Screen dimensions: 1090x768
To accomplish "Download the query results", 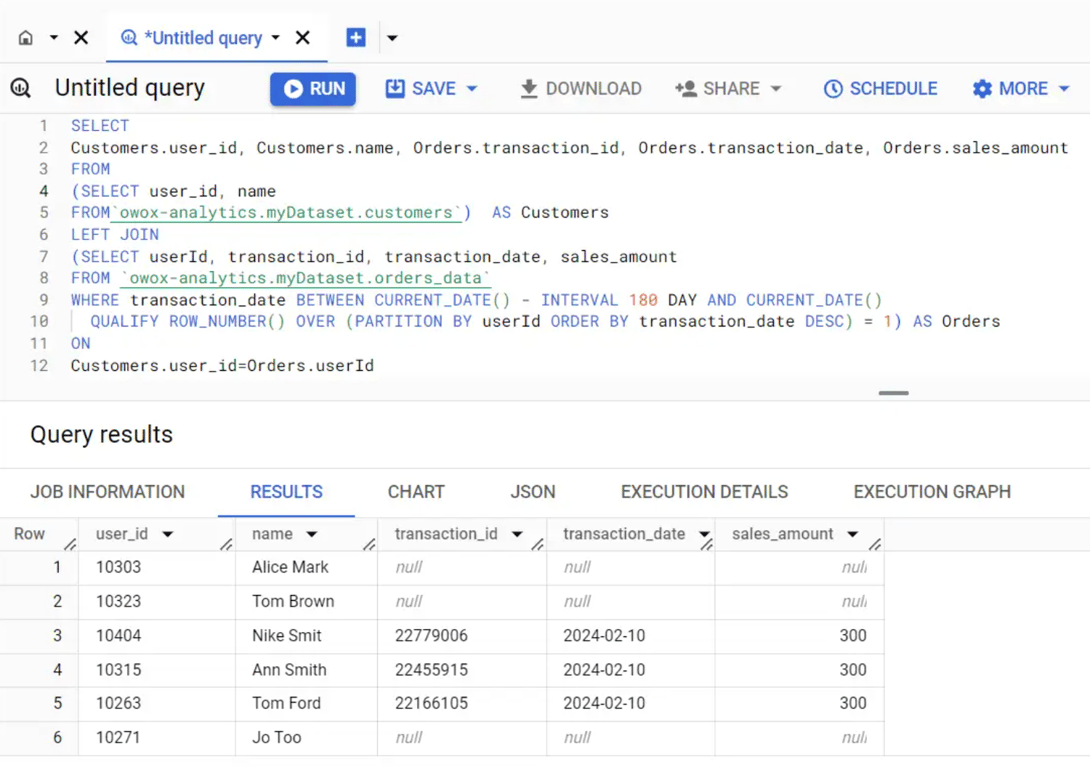I will point(580,89).
